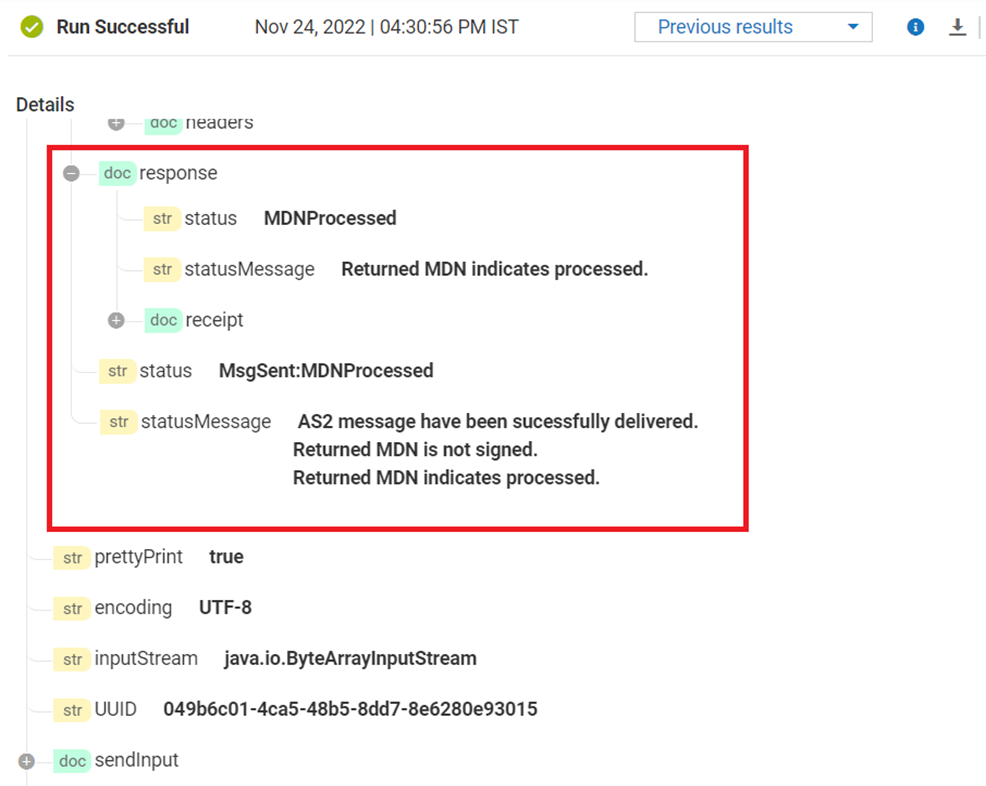986x786 pixels.
Task: Click the str badge beside prettyPrint
Action: click(x=72, y=557)
